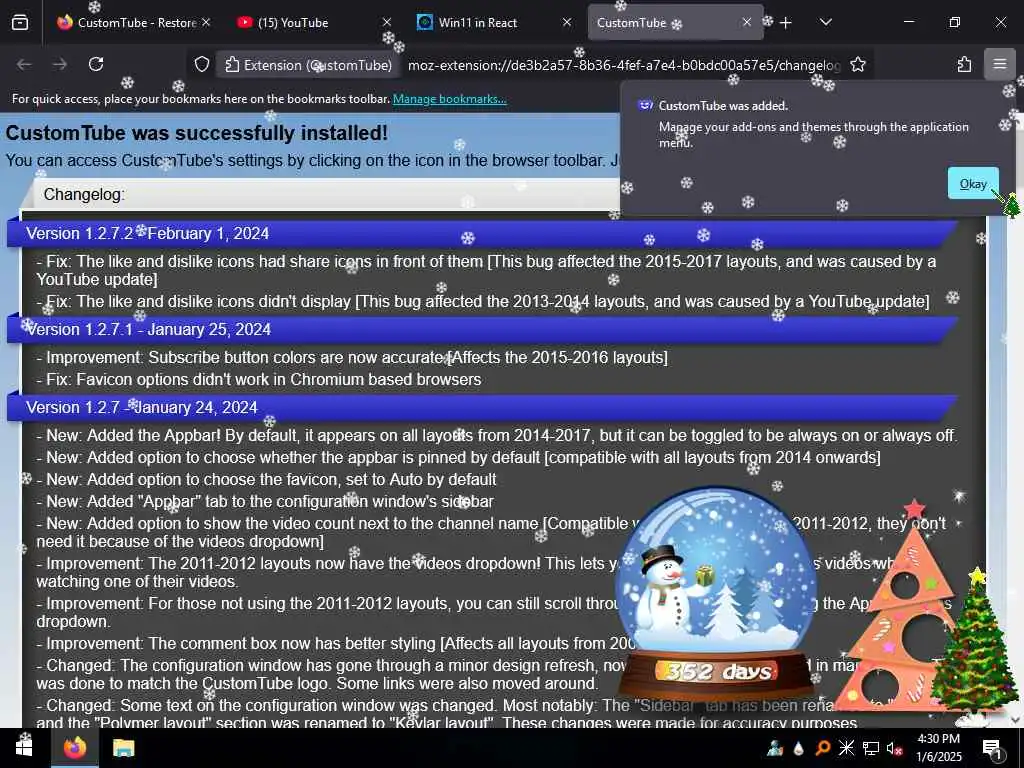Reload the current page
The height and width of the screenshot is (768, 1024).
[x=96, y=64]
